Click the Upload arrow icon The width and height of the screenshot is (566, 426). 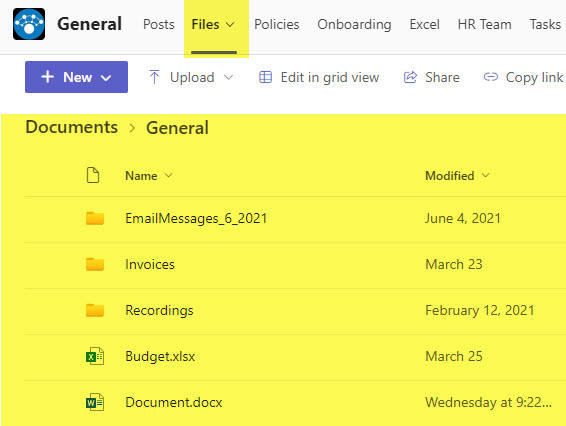pyautogui.click(x=154, y=77)
